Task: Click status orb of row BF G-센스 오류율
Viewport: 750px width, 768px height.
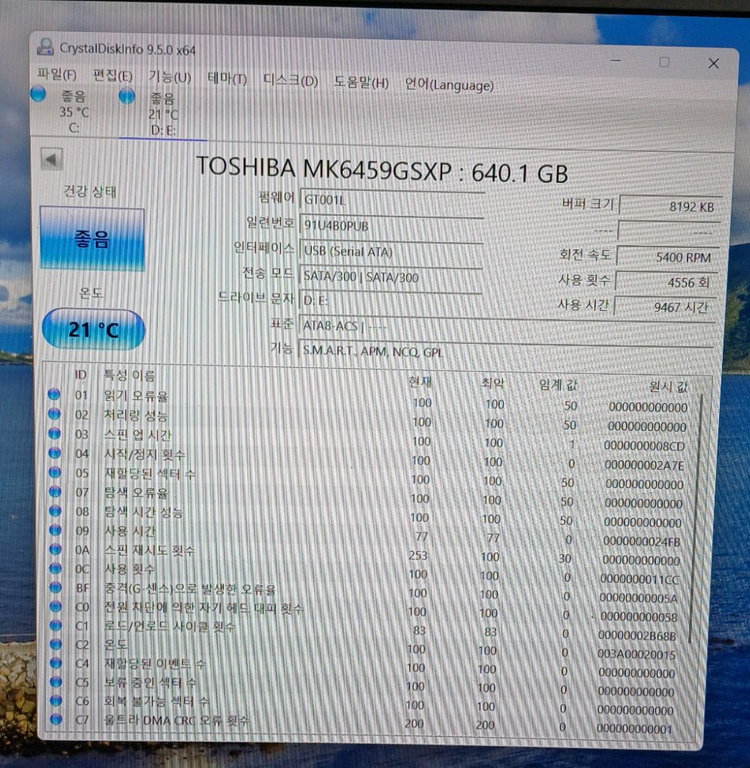Action: point(55,587)
